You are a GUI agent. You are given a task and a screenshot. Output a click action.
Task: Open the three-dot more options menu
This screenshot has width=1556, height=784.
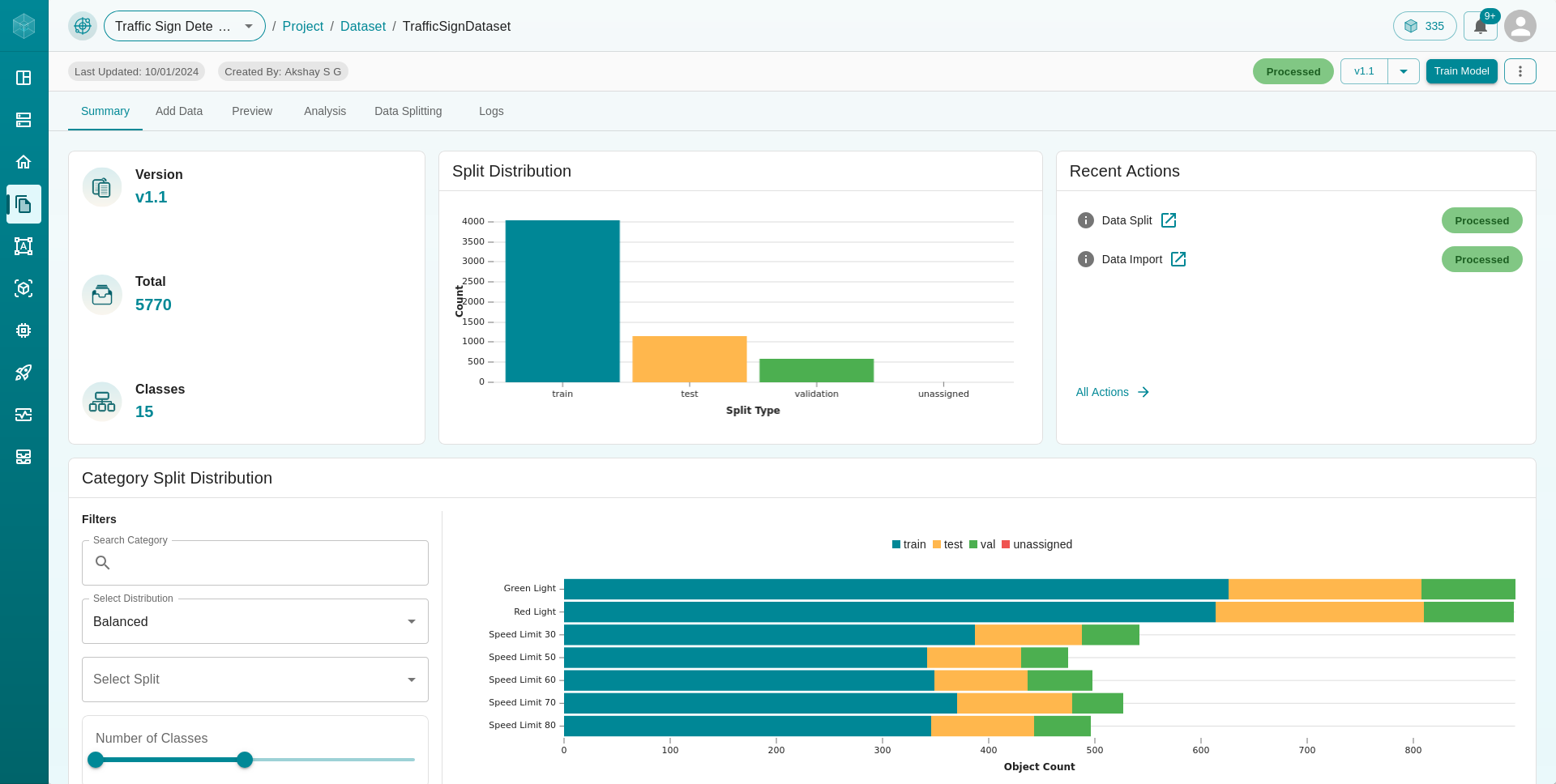[1520, 71]
